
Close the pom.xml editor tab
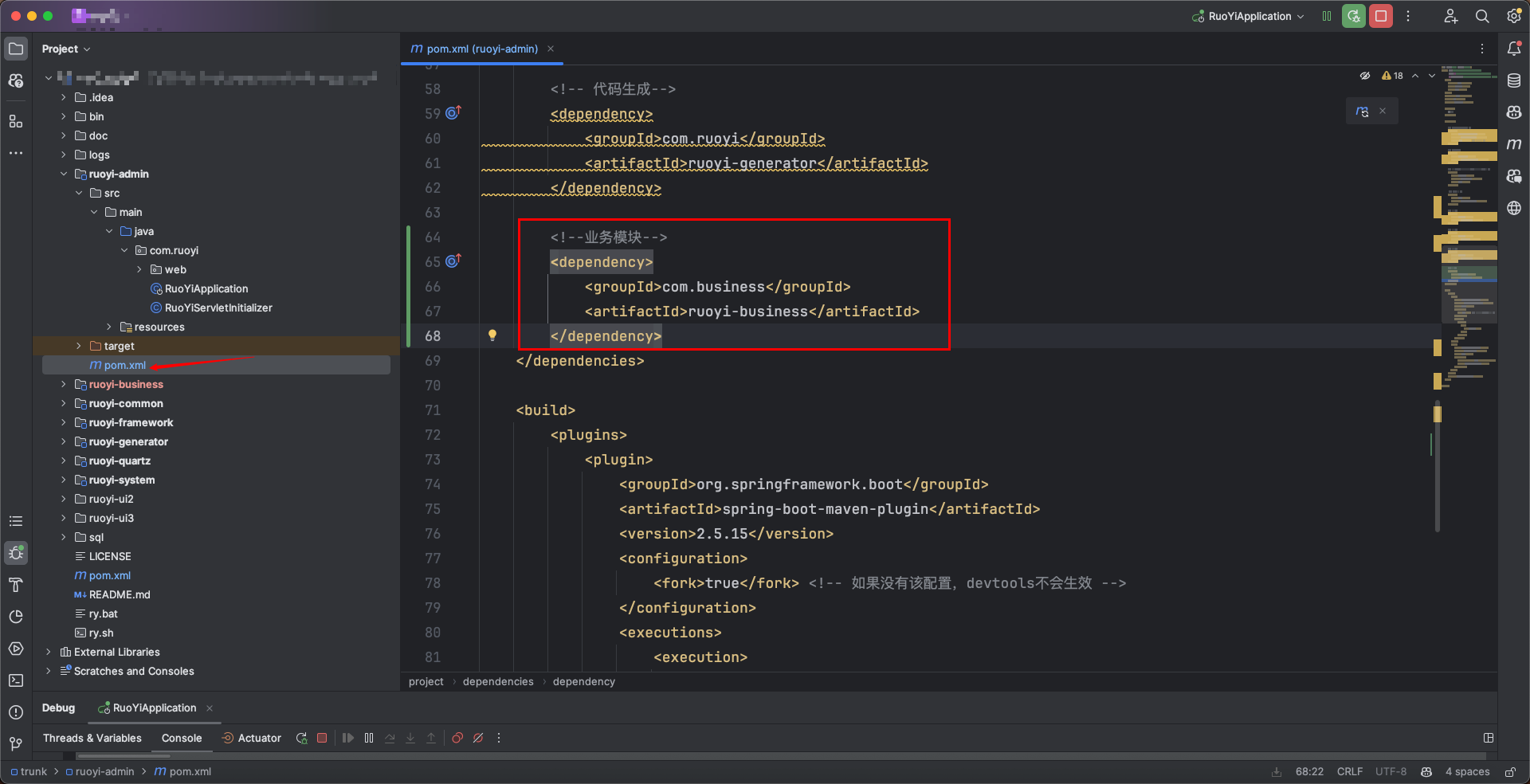[x=551, y=49]
